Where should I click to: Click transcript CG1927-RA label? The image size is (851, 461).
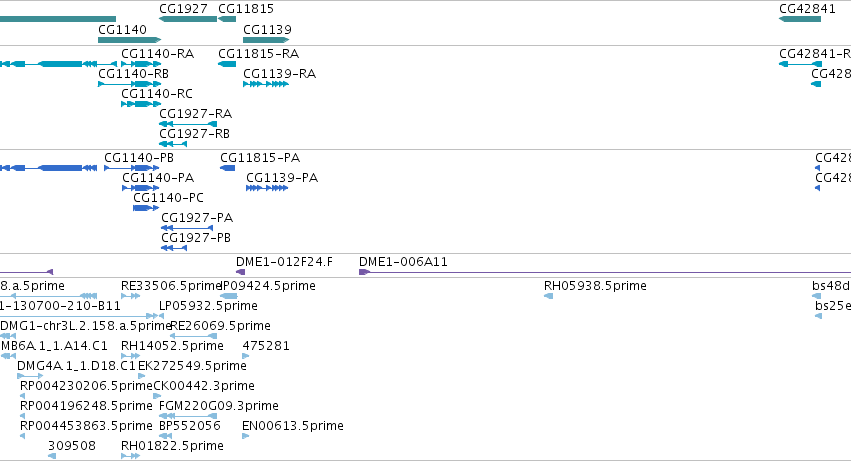[195, 113]
